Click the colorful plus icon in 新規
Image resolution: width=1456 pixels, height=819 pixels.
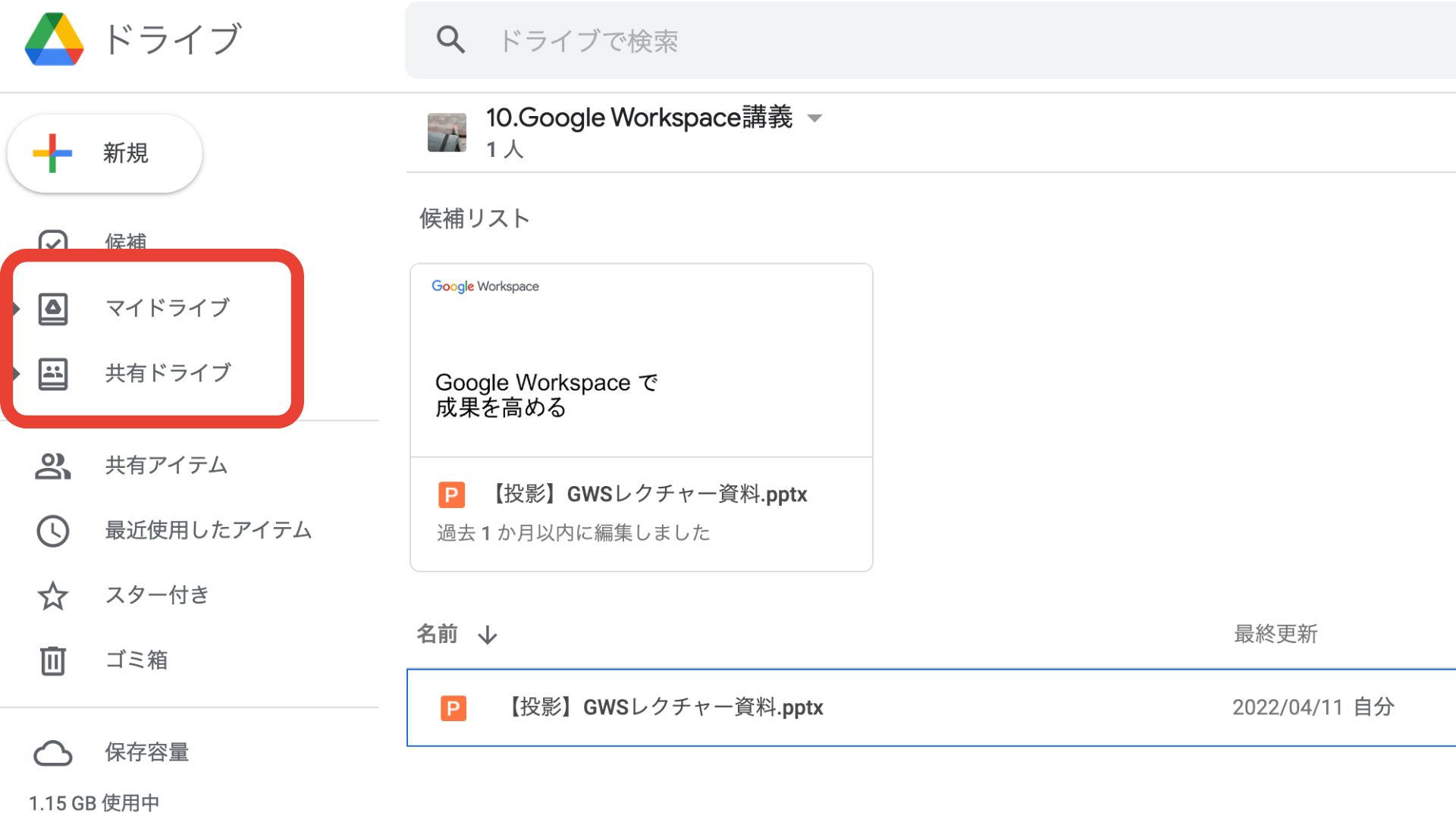[52, 153]
